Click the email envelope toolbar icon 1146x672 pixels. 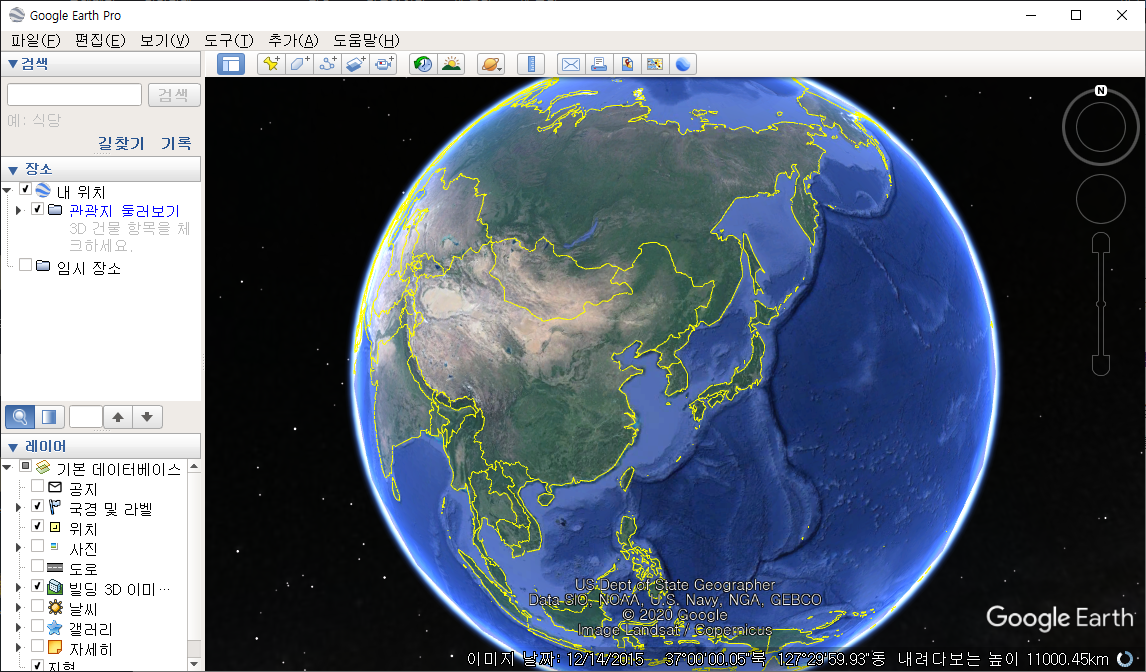pos(571,64)
